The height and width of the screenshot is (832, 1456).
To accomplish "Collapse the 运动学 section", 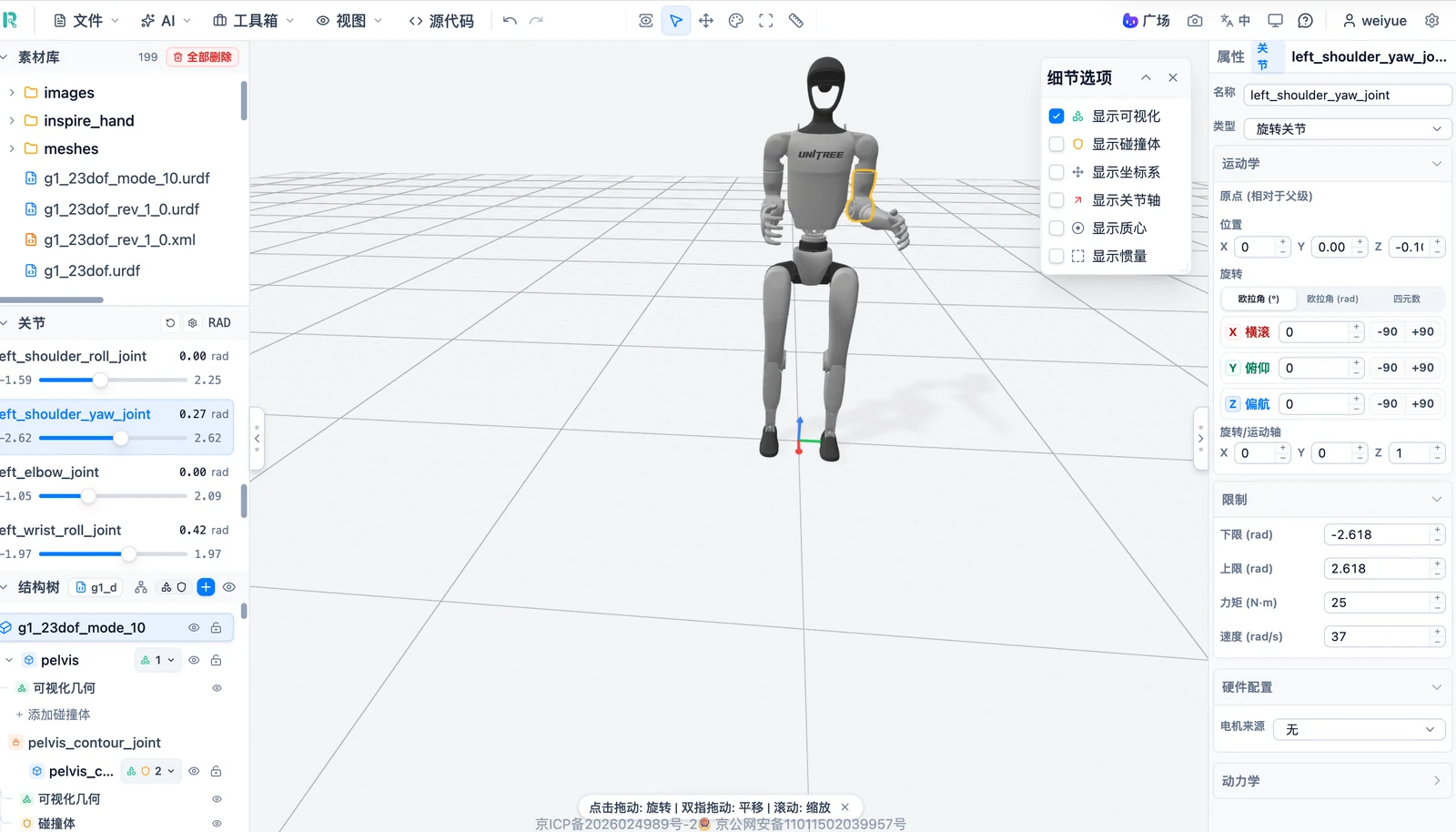I will [x=1331, y=164].
